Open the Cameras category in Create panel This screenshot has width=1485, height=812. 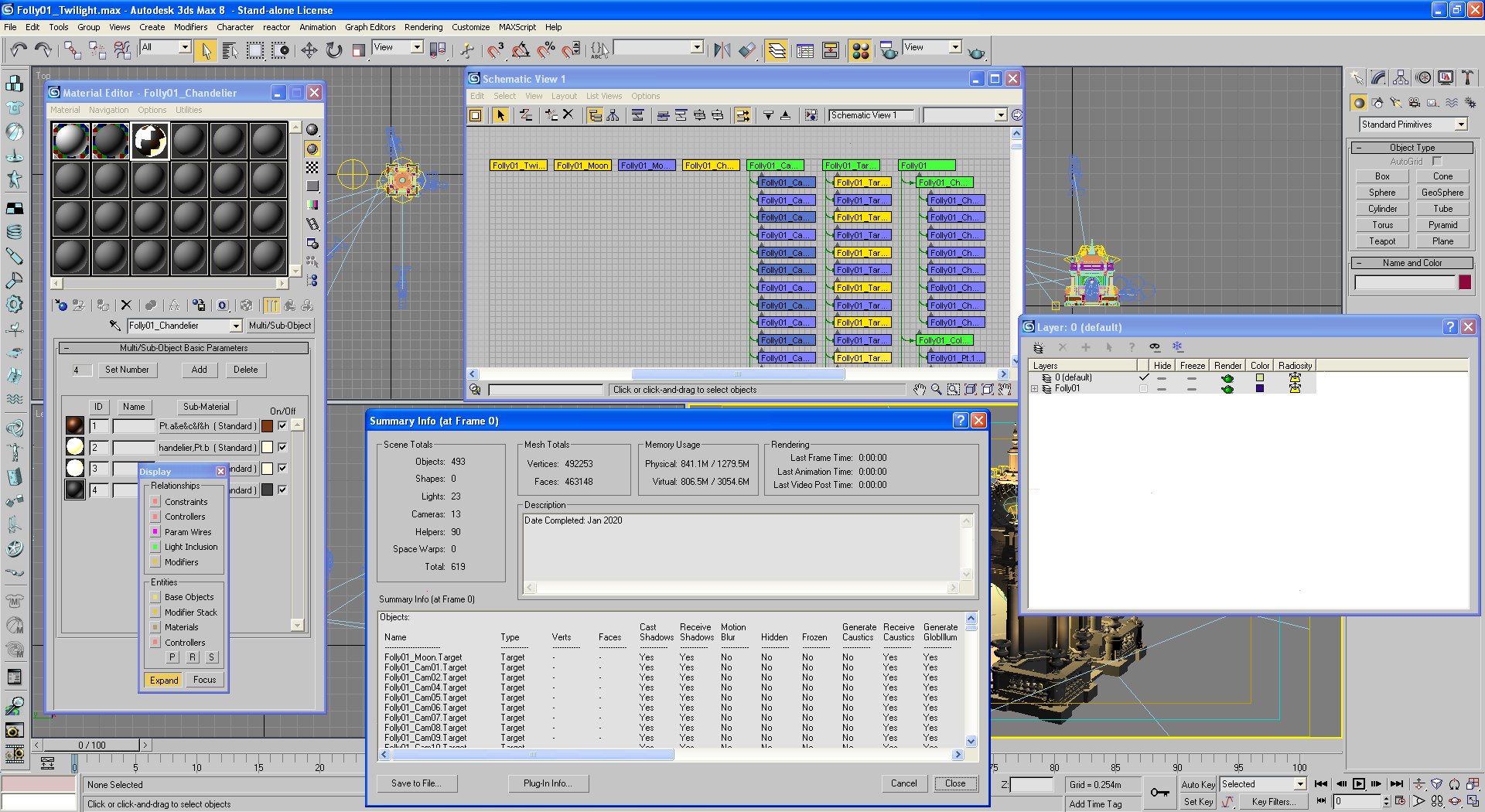[1415, 103]
